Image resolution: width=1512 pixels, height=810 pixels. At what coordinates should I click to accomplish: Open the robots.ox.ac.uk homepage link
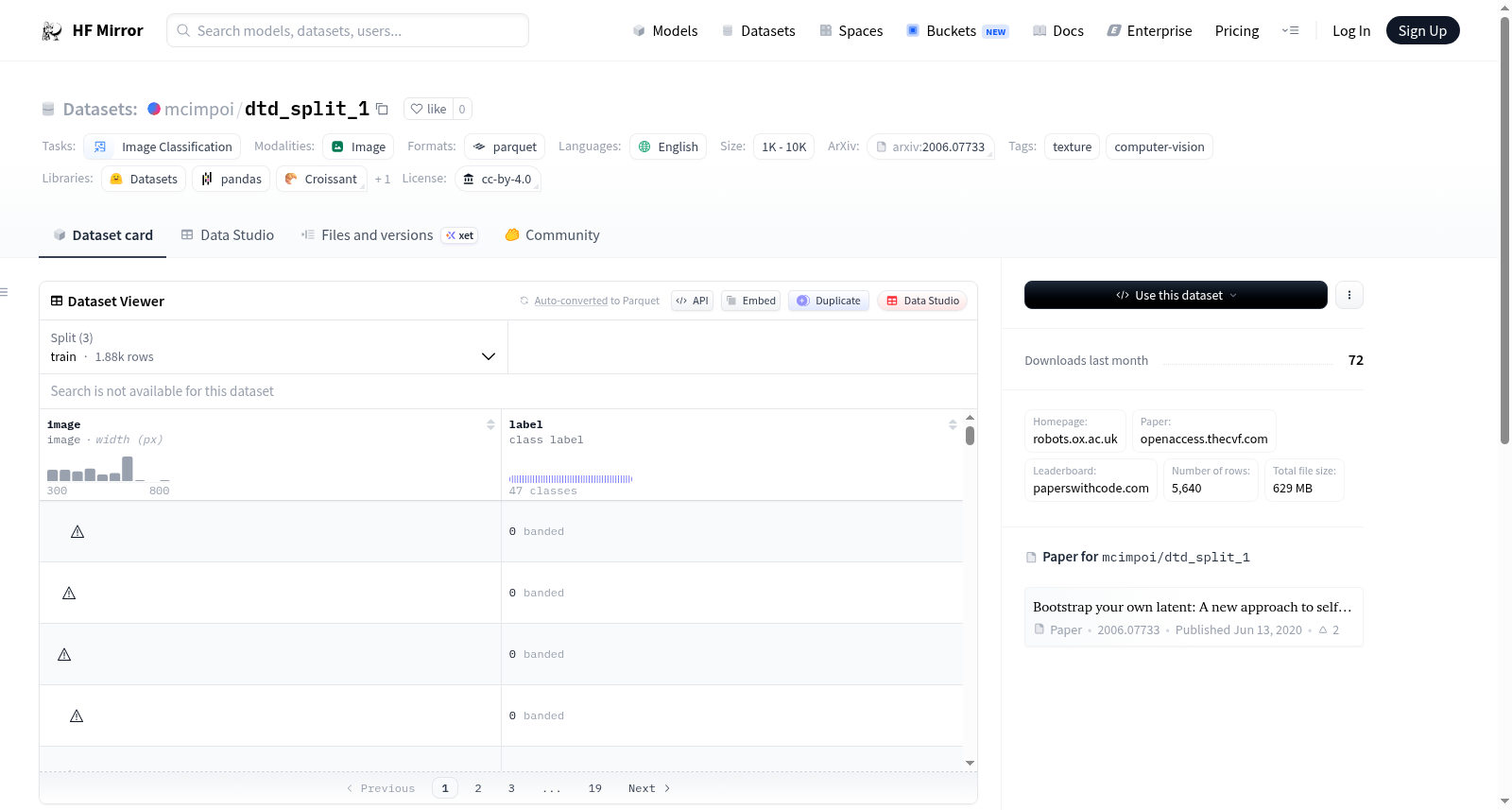[x=1075, y=439]
